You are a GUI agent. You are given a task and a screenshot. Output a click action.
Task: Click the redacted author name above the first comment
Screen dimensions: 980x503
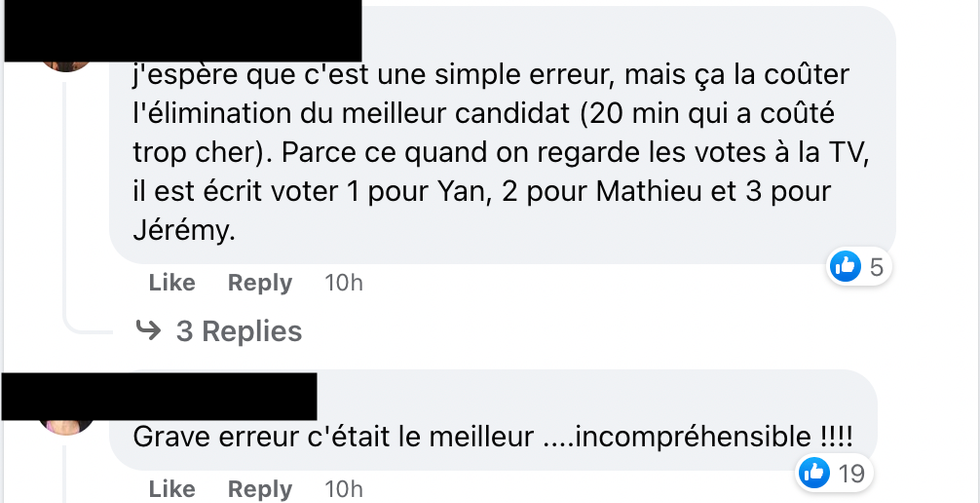[200, 28]
